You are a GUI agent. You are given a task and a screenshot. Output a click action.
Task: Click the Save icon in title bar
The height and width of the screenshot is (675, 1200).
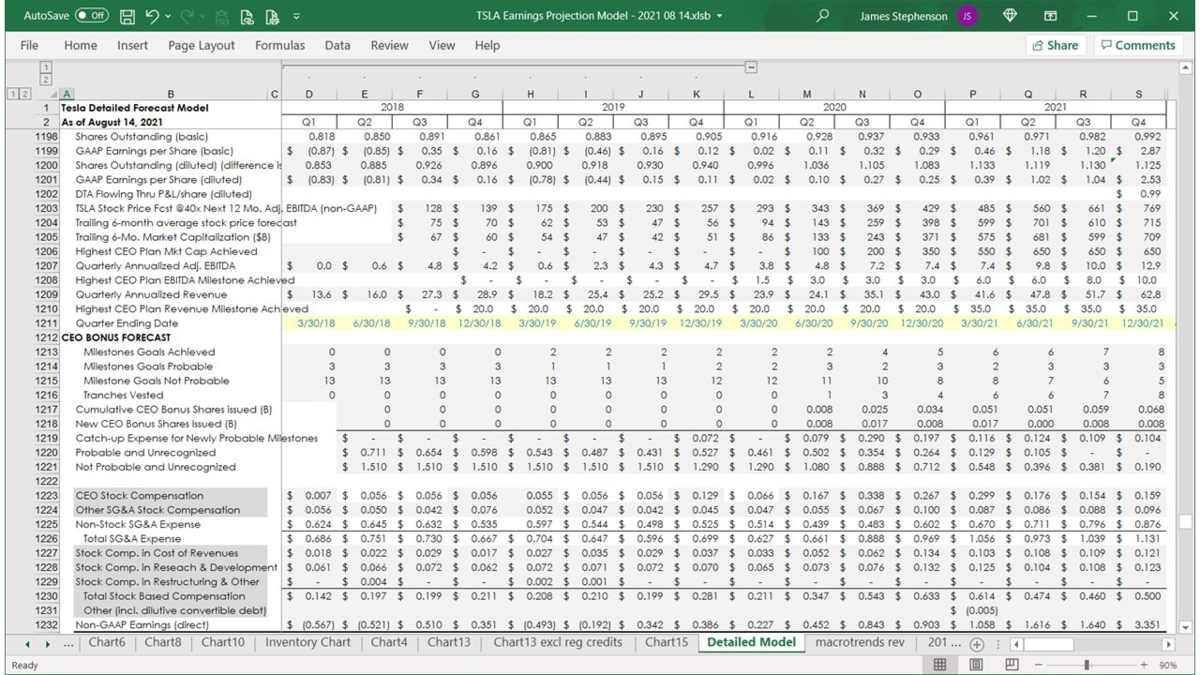pyautogui.click(x=127, y=16)
